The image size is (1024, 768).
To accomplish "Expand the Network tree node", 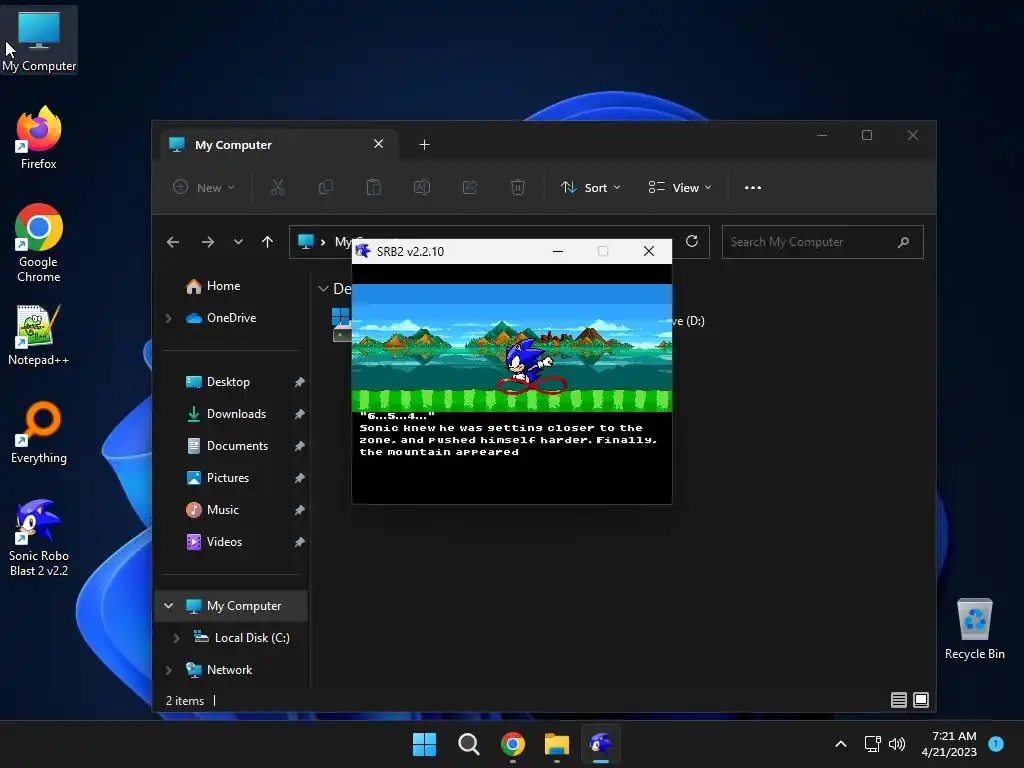I will point(168,670).
